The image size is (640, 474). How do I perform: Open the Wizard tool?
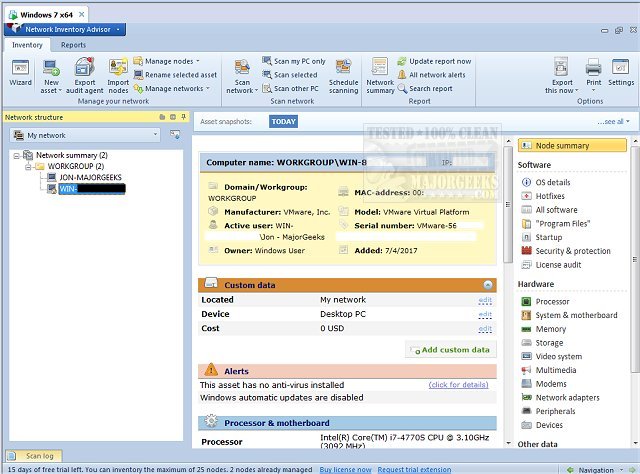[x=20, y=73]
